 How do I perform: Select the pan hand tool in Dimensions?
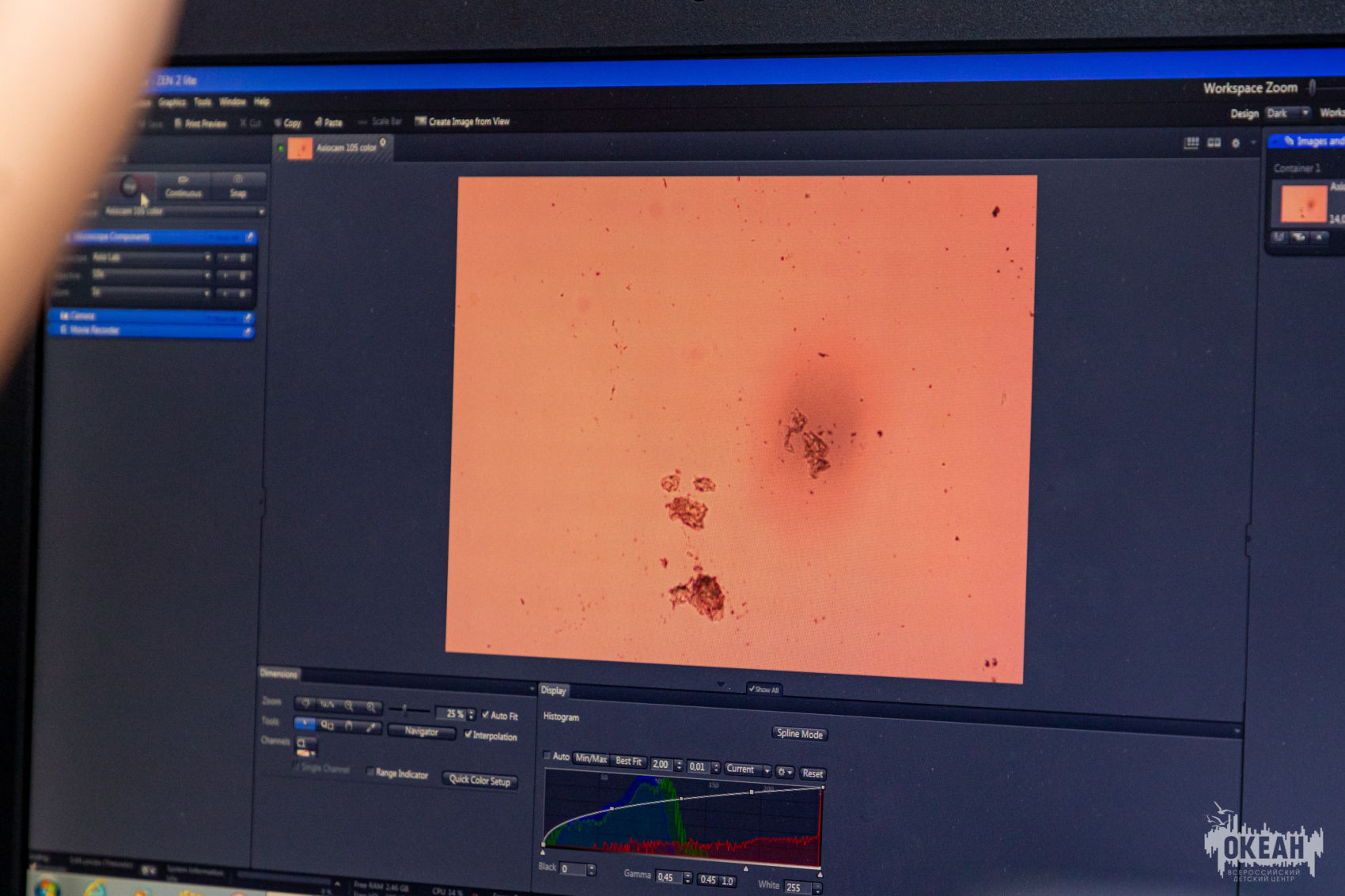(349, 725)
